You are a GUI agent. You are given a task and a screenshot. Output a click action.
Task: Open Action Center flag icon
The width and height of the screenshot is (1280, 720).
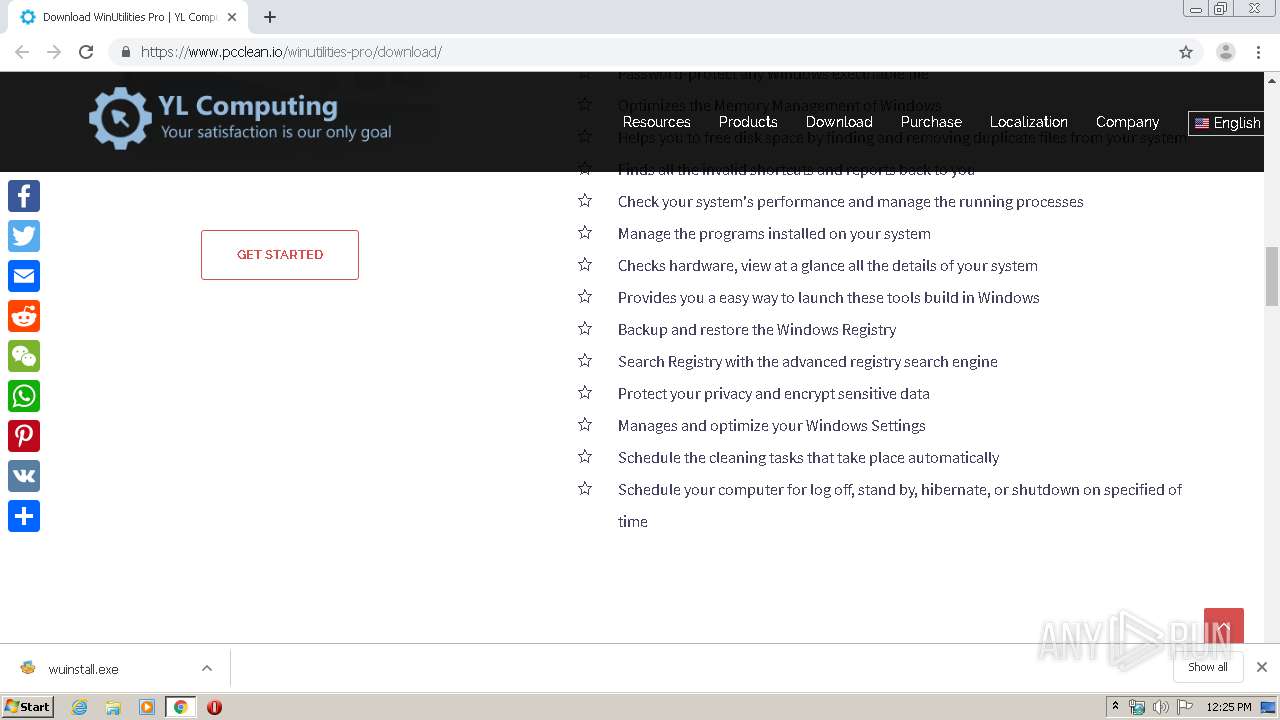1185,707
